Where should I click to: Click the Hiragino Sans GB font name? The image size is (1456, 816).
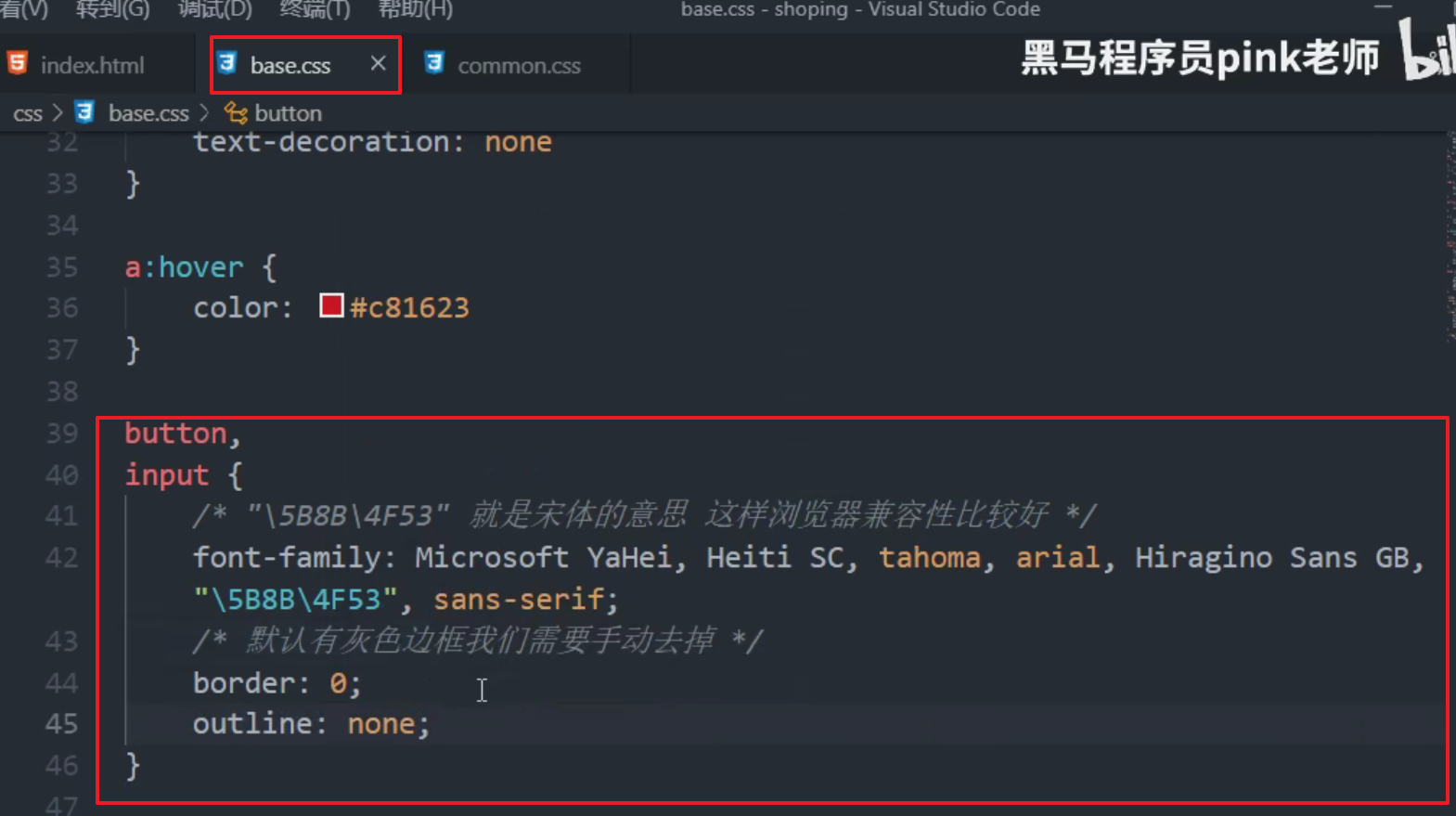point(1272,558)
